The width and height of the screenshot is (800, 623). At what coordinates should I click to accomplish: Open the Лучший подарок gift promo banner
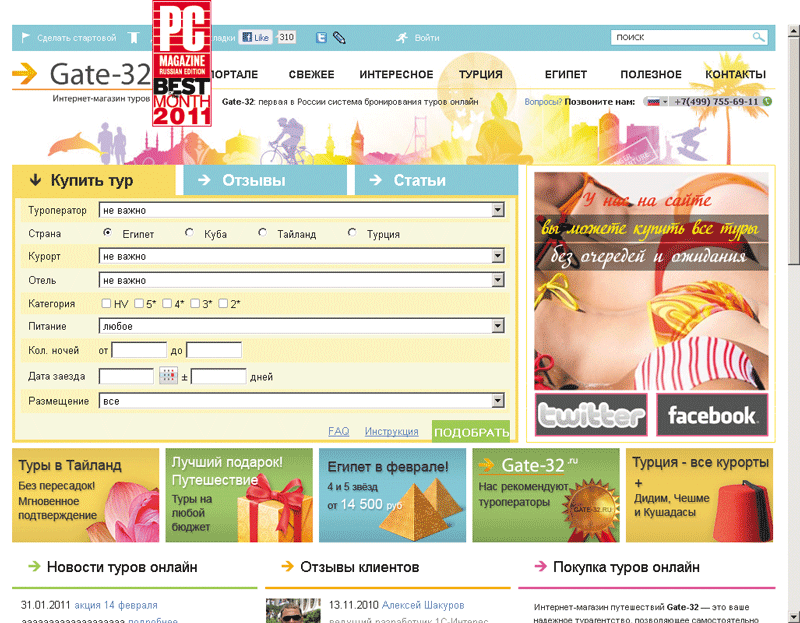(239, 495)
